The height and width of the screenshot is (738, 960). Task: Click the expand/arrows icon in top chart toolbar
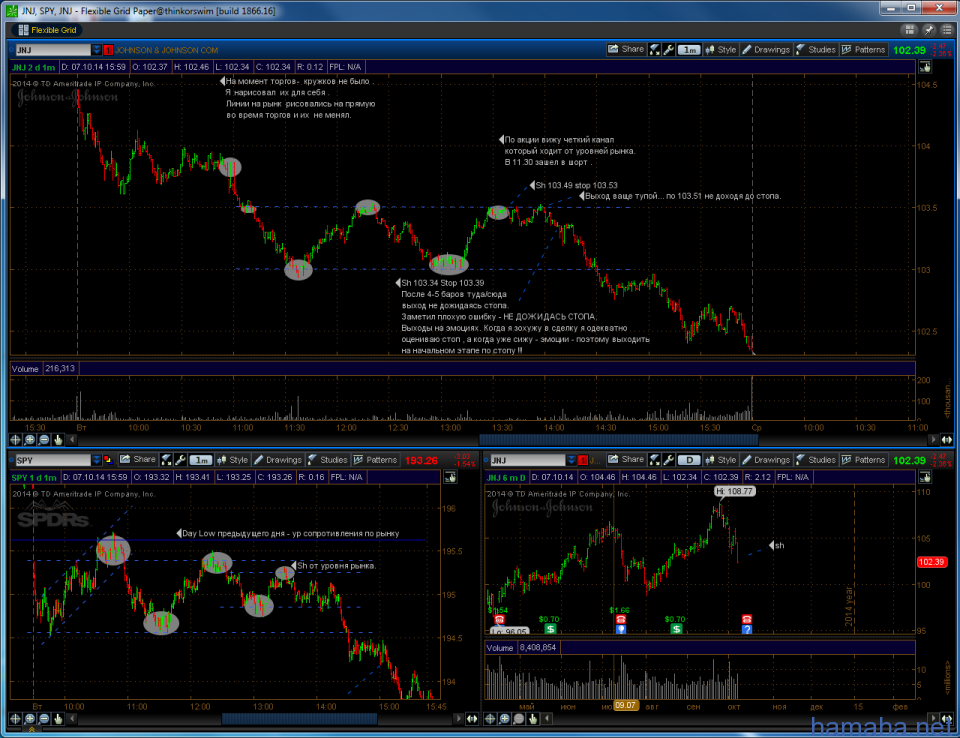pyautogui.click(x=654, y=50)
